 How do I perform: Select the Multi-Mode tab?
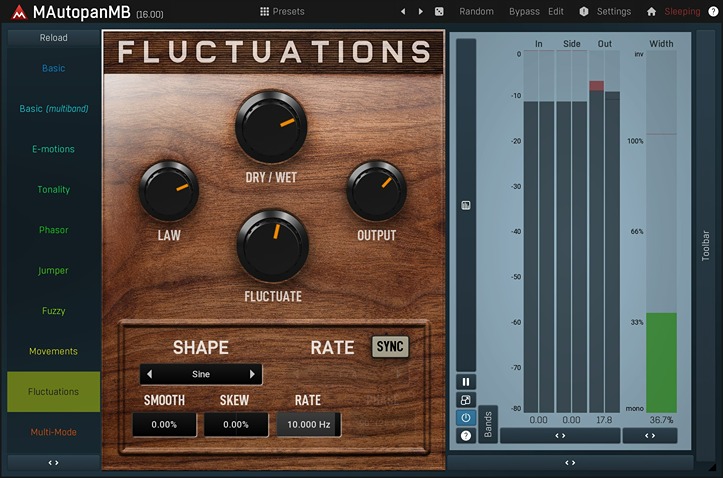(53, 432)
